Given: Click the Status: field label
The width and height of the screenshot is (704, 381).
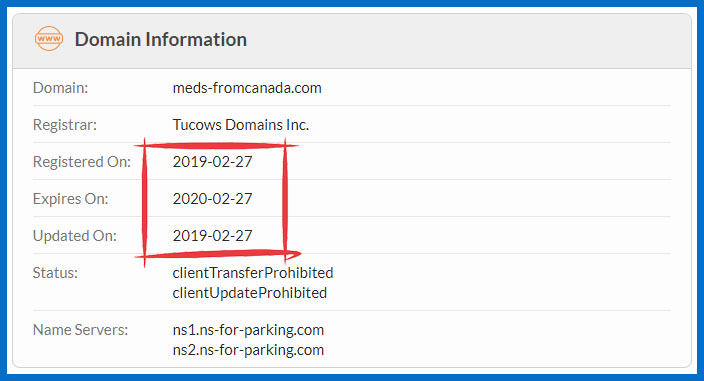Looking at the screenshot, I should pos(55,273).
